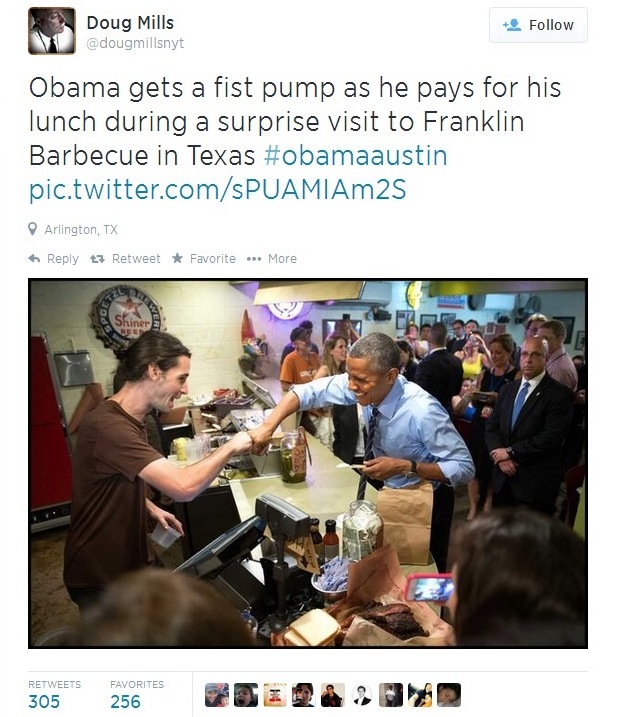View the 256 favorites count
The image size is (617, 717).
click(125, 701)
